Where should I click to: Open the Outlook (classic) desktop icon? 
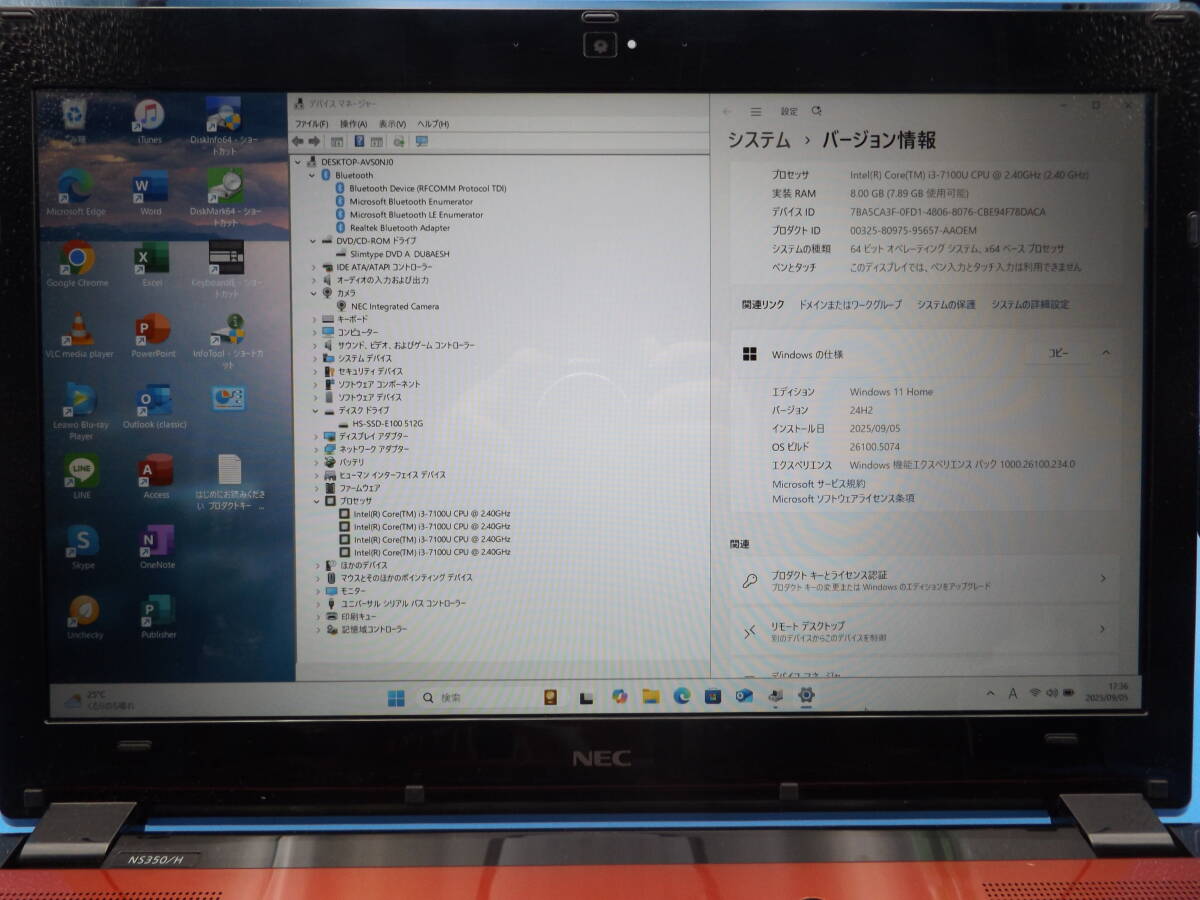pyautogui.click(x=154, y=405)
